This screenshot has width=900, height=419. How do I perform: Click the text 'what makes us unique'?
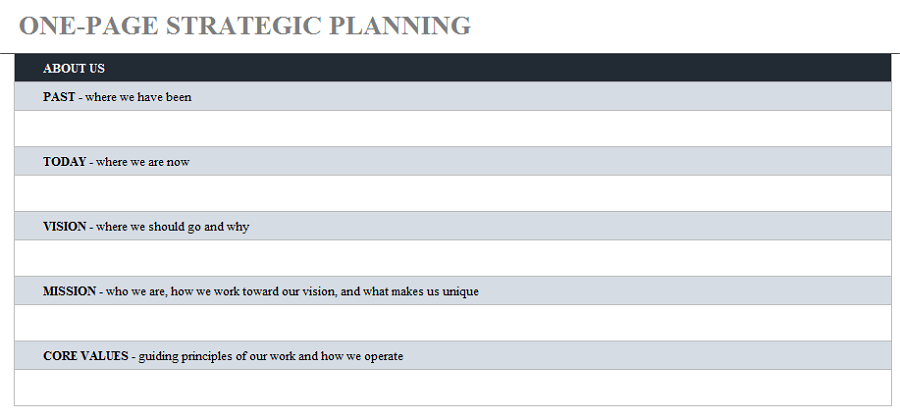[421, 292]
